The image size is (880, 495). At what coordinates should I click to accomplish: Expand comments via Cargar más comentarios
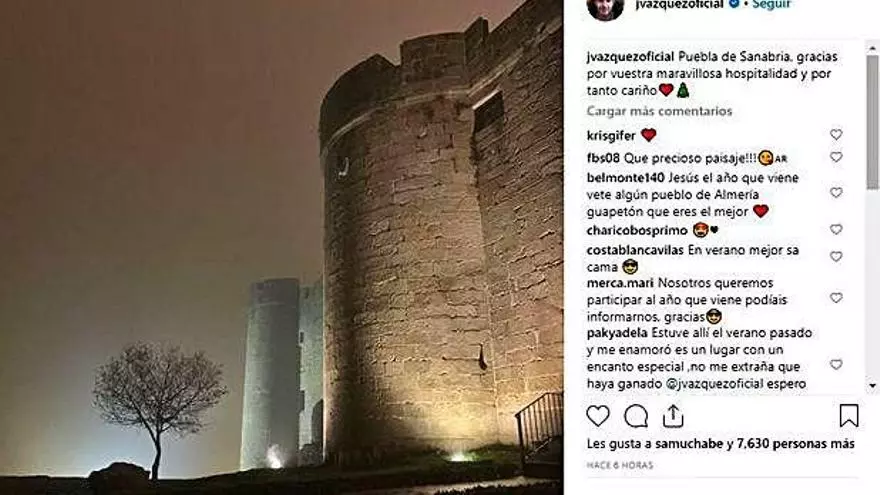(659, 111)
